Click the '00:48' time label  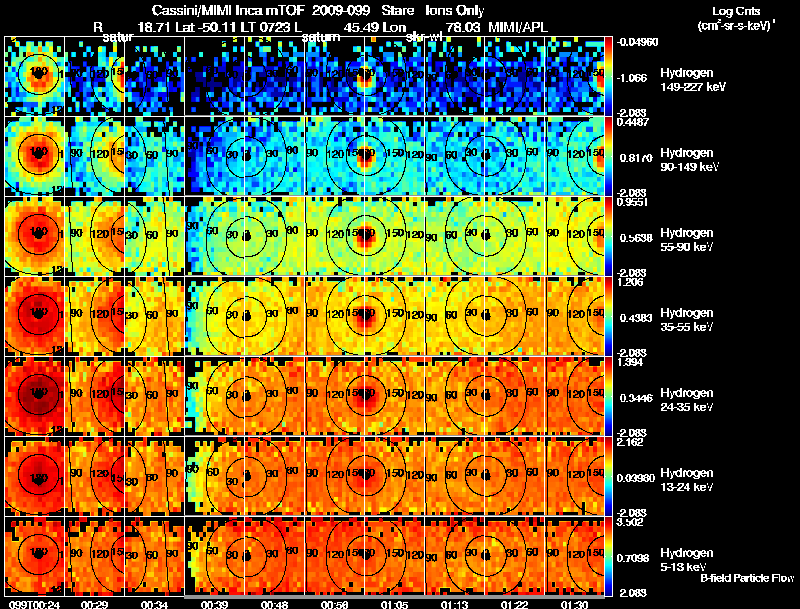point(274,605)
